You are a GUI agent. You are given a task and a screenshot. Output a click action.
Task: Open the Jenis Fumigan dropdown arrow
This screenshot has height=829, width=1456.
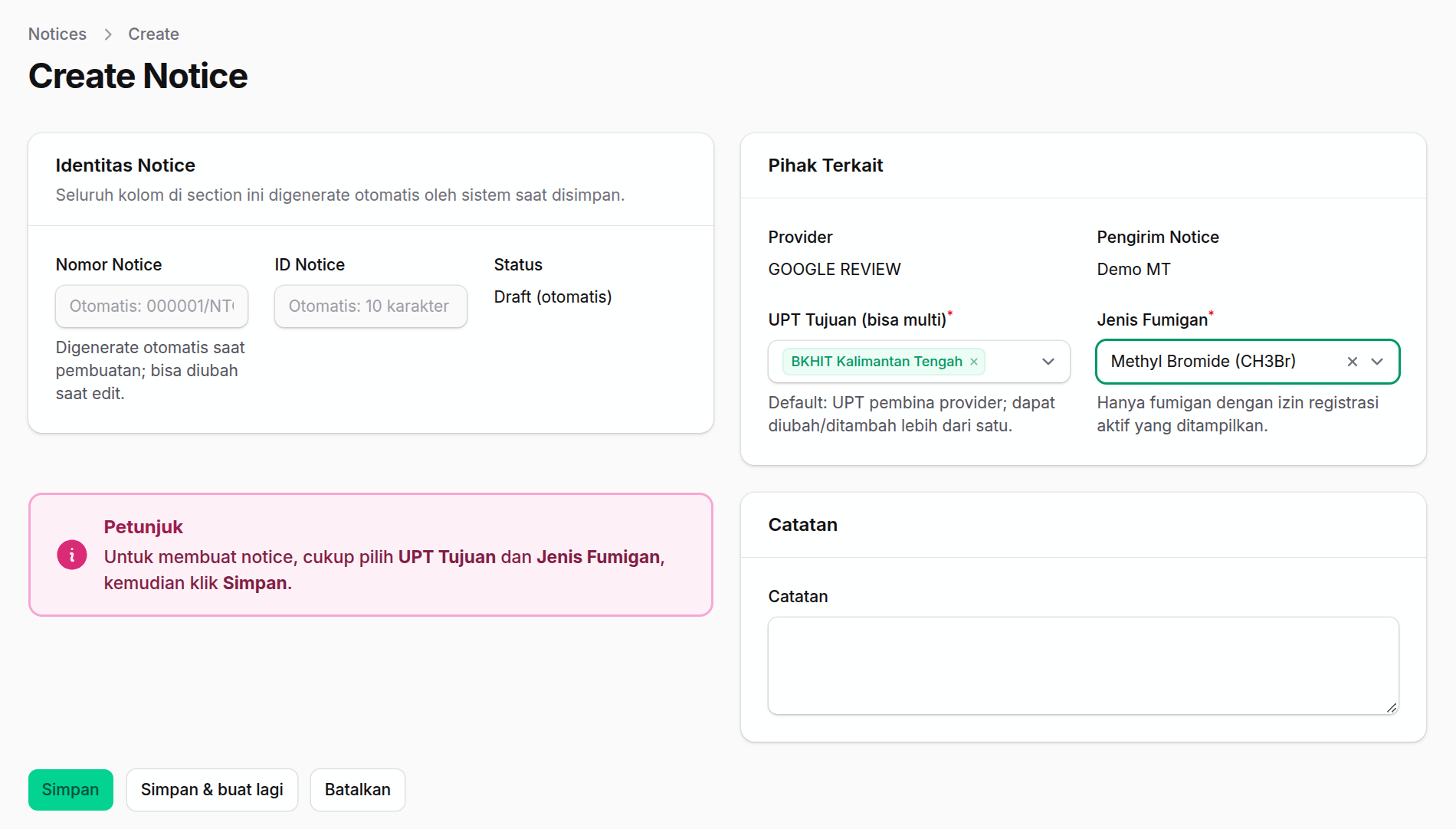[1377, 362]
